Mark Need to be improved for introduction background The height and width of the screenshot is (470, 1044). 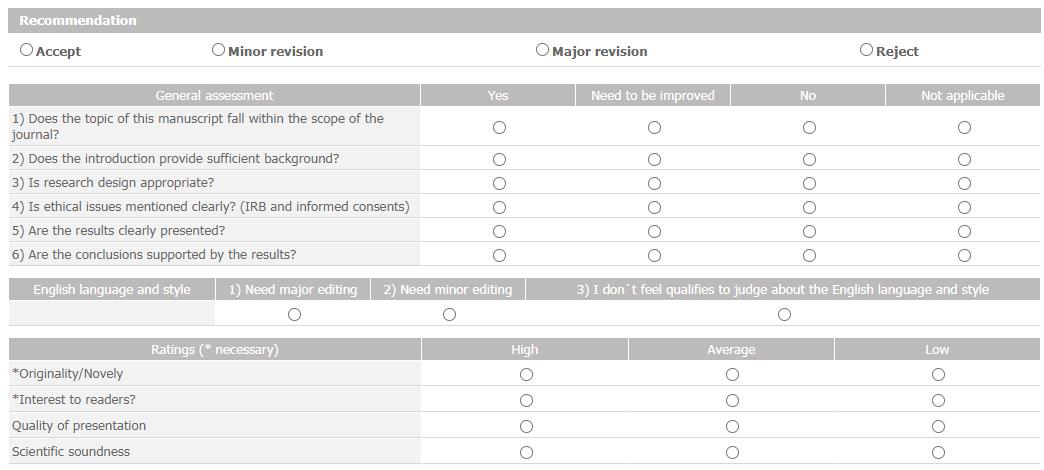coord(654,159)
